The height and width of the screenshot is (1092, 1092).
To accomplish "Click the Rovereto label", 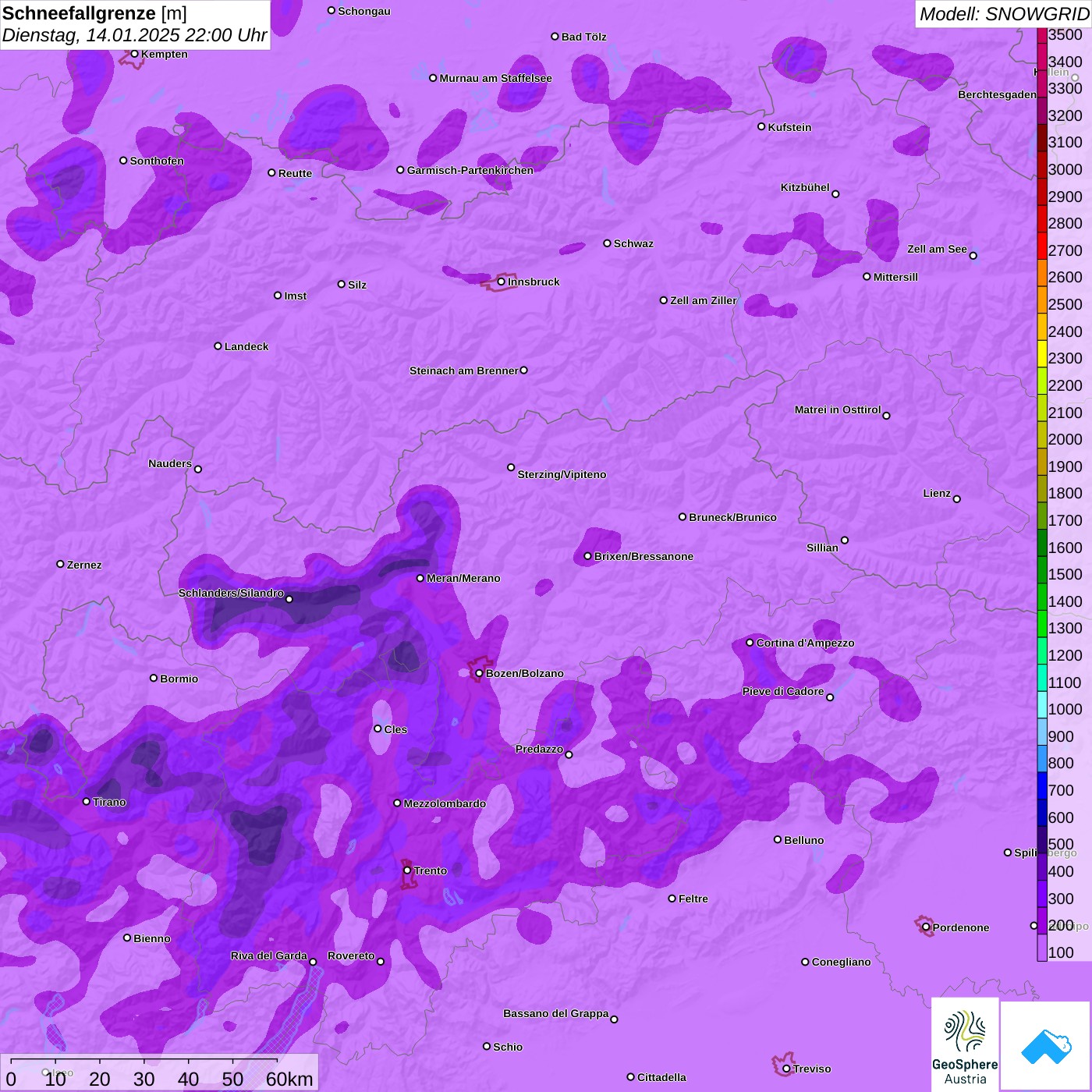I will click(351, 955).
